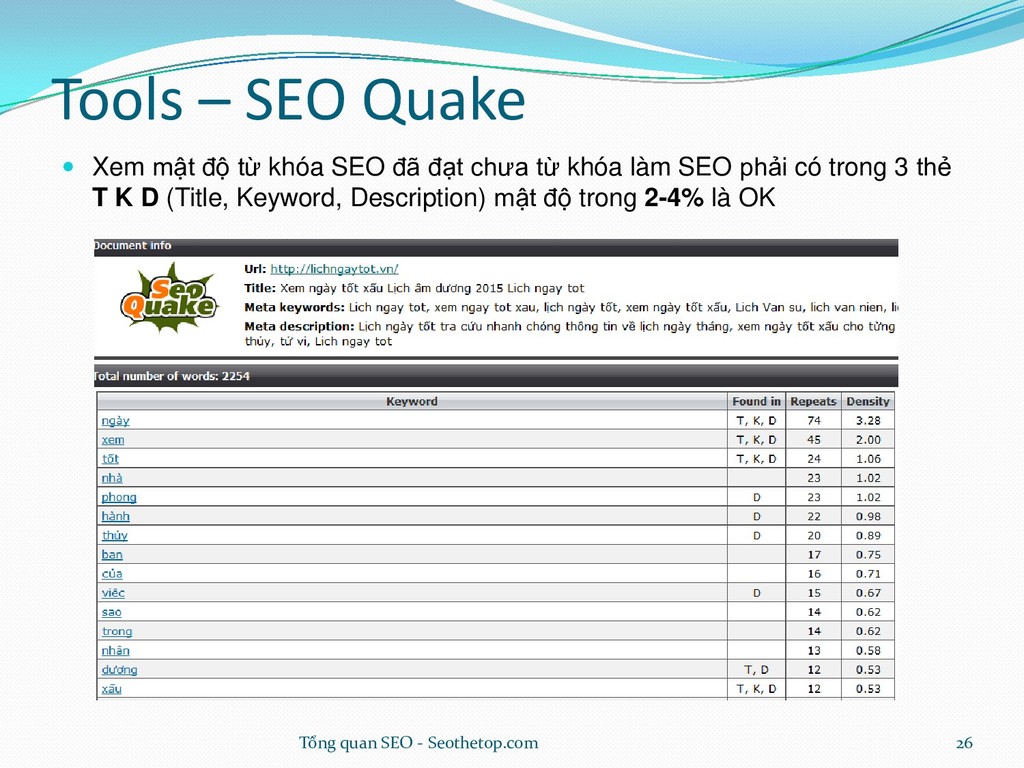Select repeats value 45
This screenshot has height=768, width=1024.
coord(814,440)
